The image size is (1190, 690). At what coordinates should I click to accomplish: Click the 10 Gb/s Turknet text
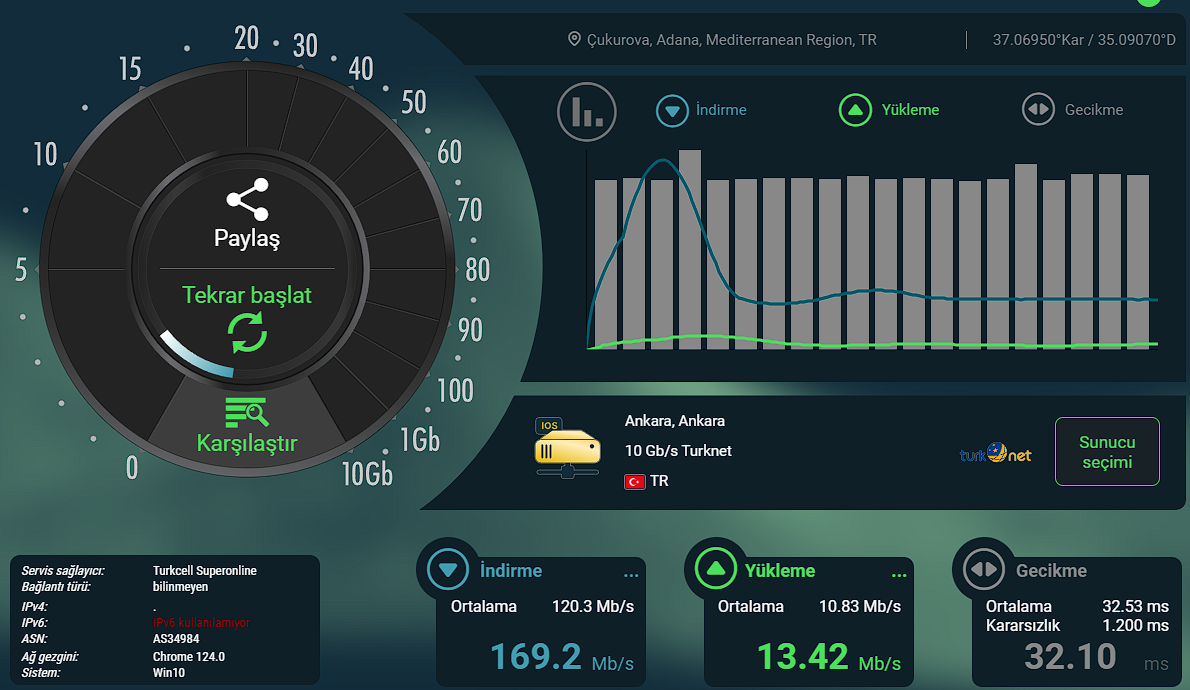click(678, 451)
